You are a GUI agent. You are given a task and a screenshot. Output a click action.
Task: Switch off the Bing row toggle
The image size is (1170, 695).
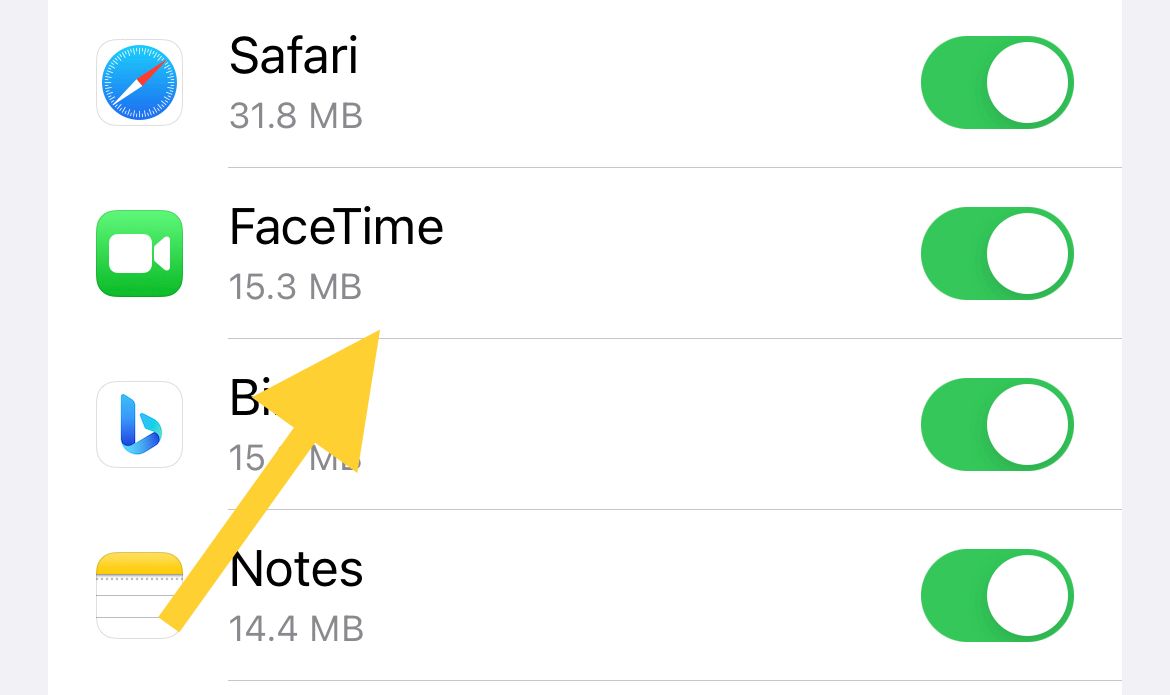click(997, 424)
